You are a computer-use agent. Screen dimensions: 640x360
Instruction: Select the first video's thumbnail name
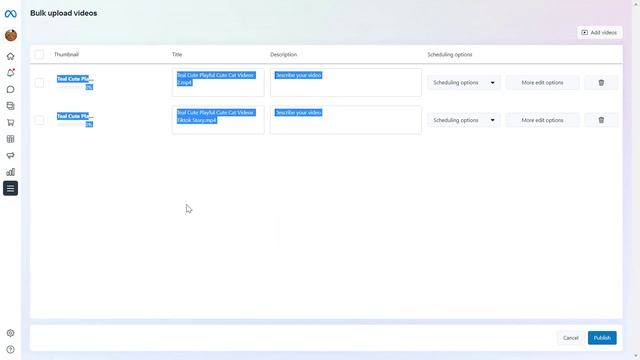click(x=75, y=79)
